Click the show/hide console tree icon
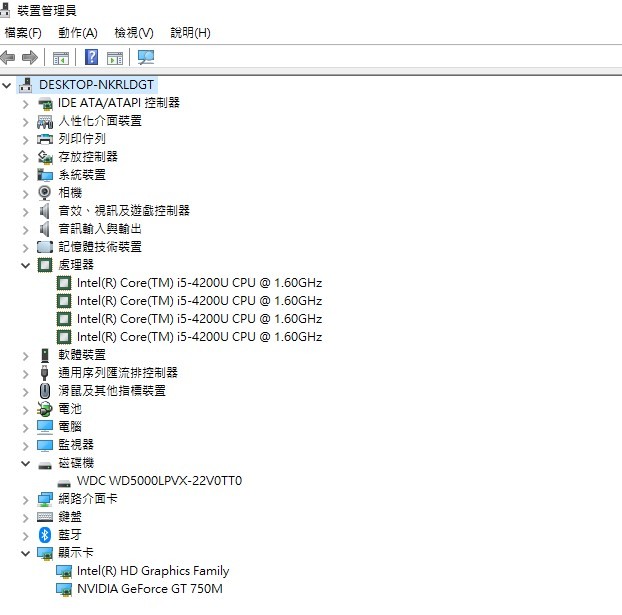This screenshot has height=615, width=622. 61,58
